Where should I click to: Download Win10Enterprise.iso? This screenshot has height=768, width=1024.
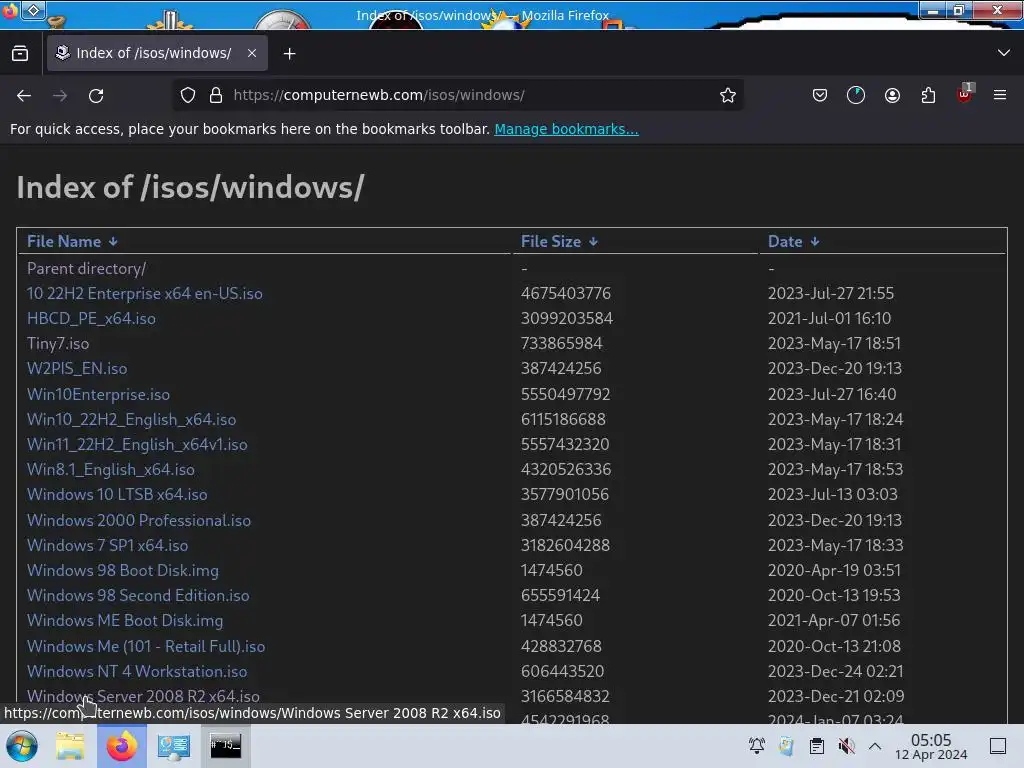[x=98, y=394]
